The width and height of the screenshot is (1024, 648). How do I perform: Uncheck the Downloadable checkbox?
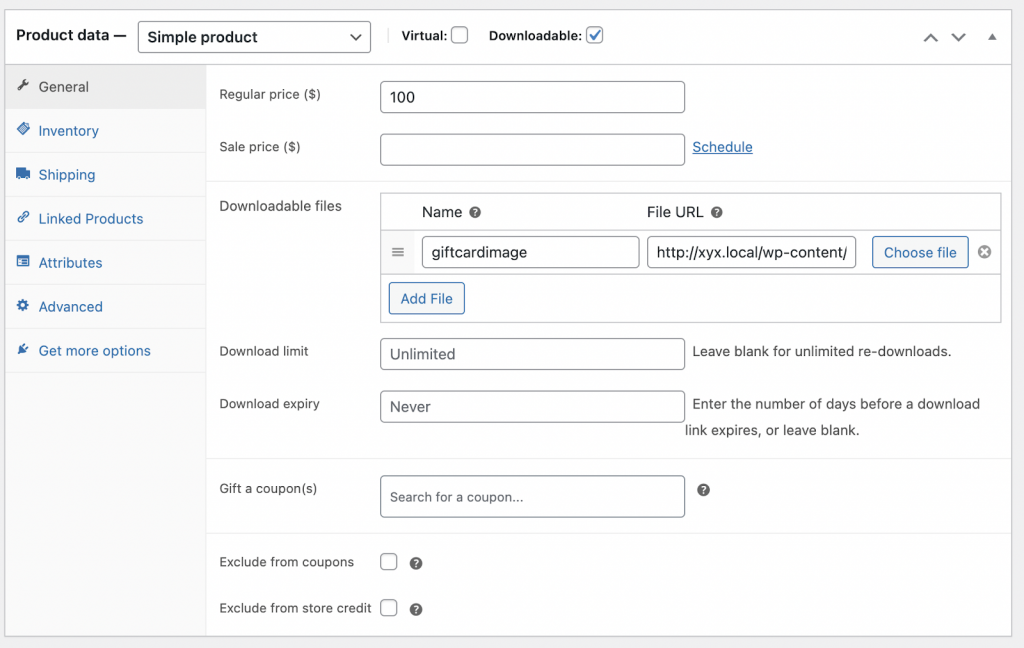pyautogui.click(x=594, y=35)
